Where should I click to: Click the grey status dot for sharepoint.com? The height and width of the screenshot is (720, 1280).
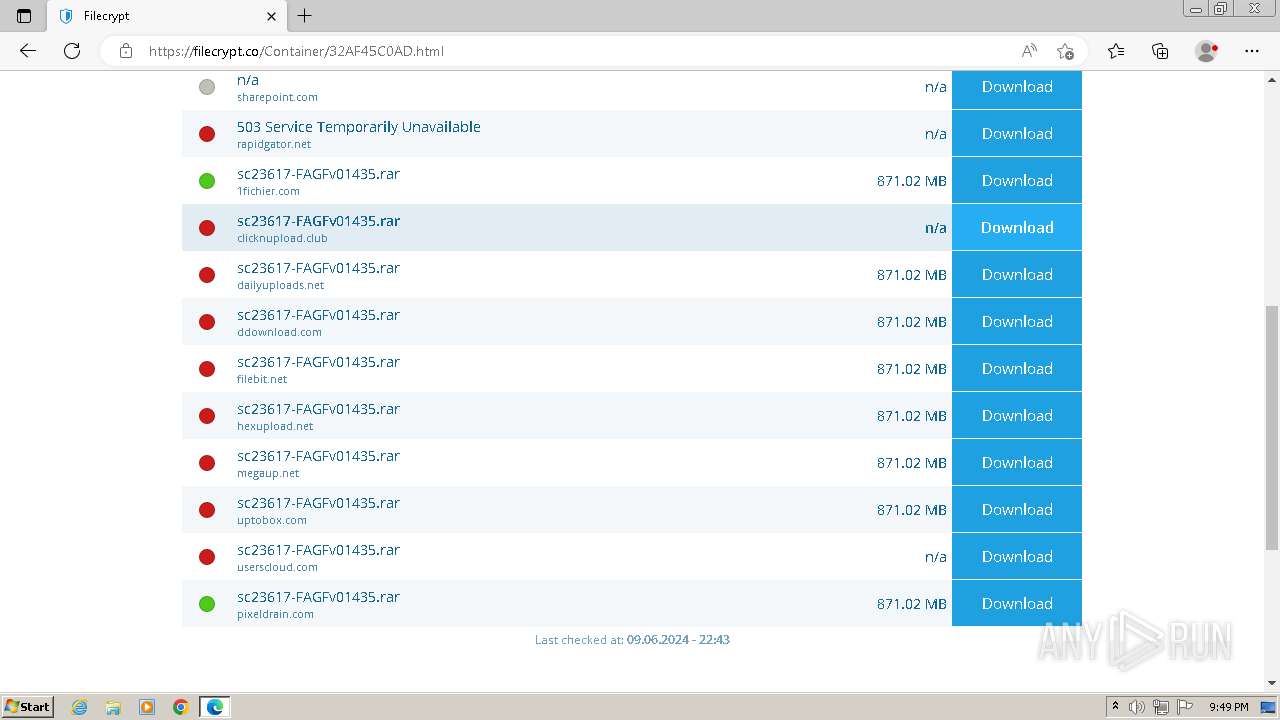(207, 87)
